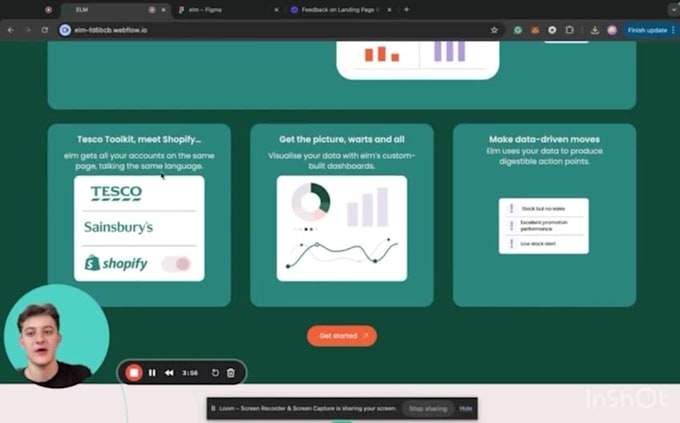Click the recording indicator on ELM tab
Image resolution: width=680 pixels, height=423 pixels.
pos(152,10)
